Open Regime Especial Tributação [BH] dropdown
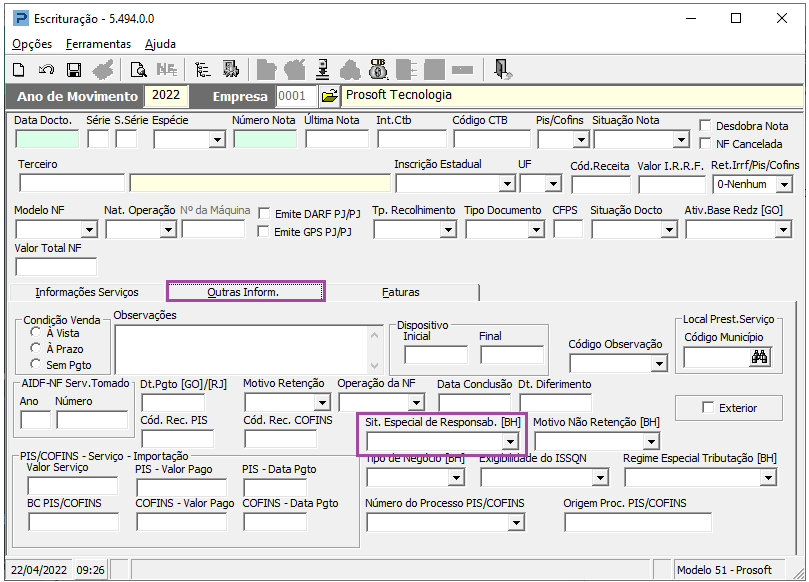 tap(768, 478)
